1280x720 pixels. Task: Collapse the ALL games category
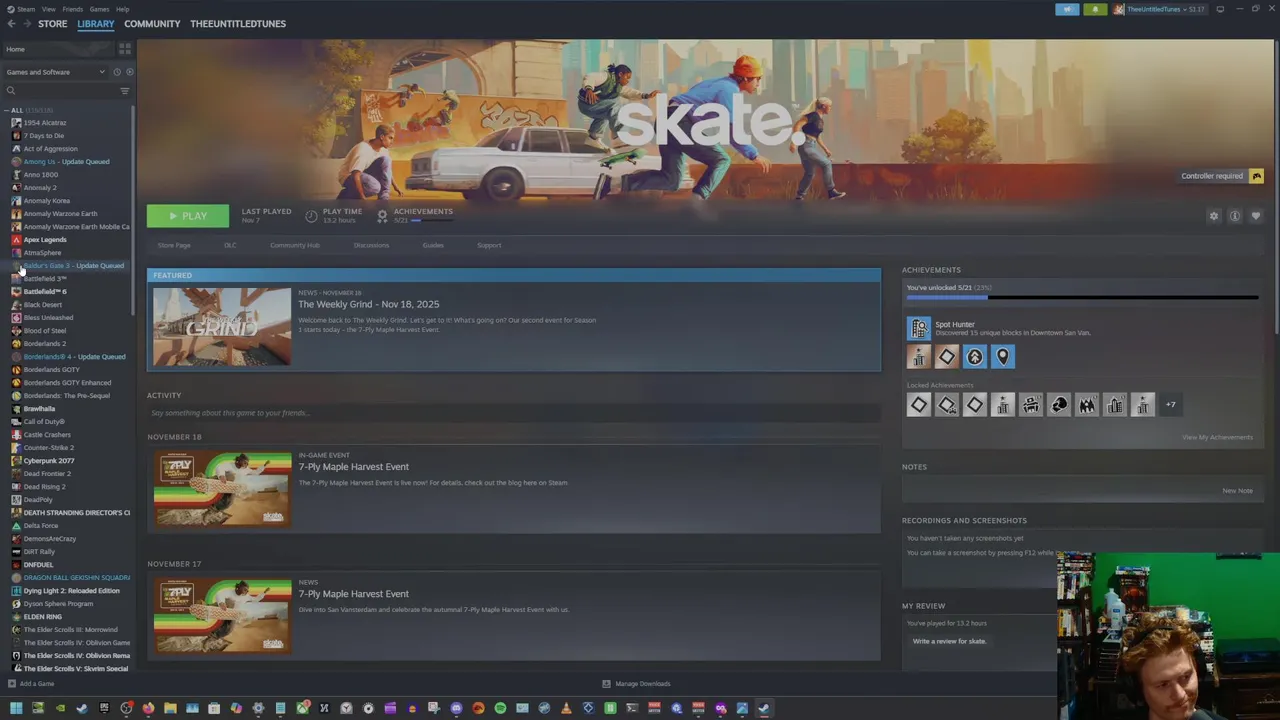click(7, 110)
